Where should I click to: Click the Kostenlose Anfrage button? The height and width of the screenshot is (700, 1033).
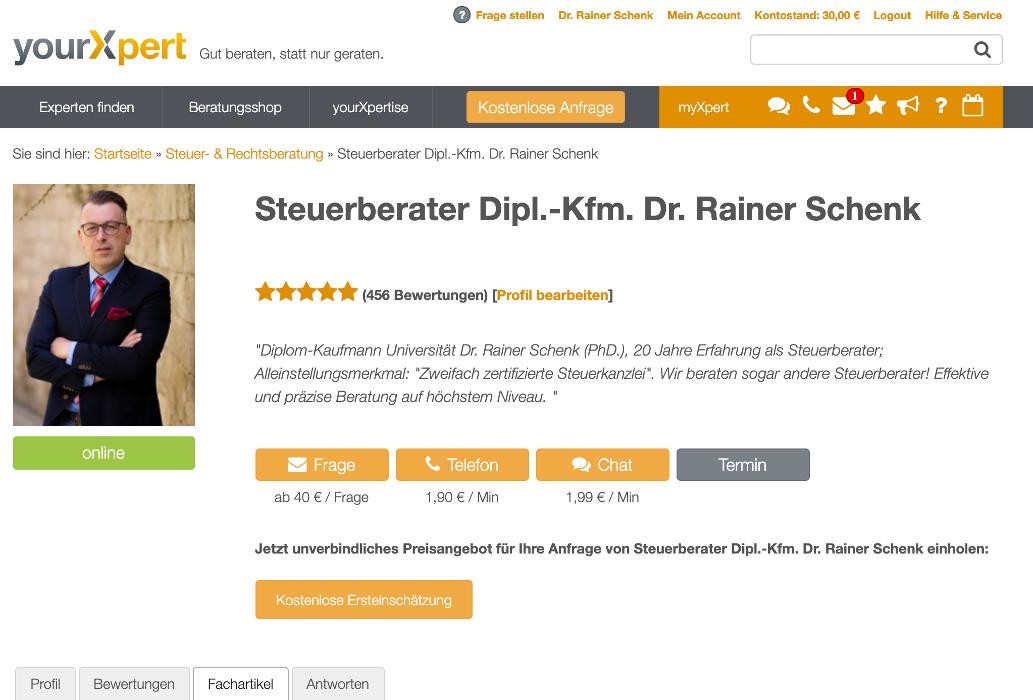pyautogui.click(x=545, y=107)
